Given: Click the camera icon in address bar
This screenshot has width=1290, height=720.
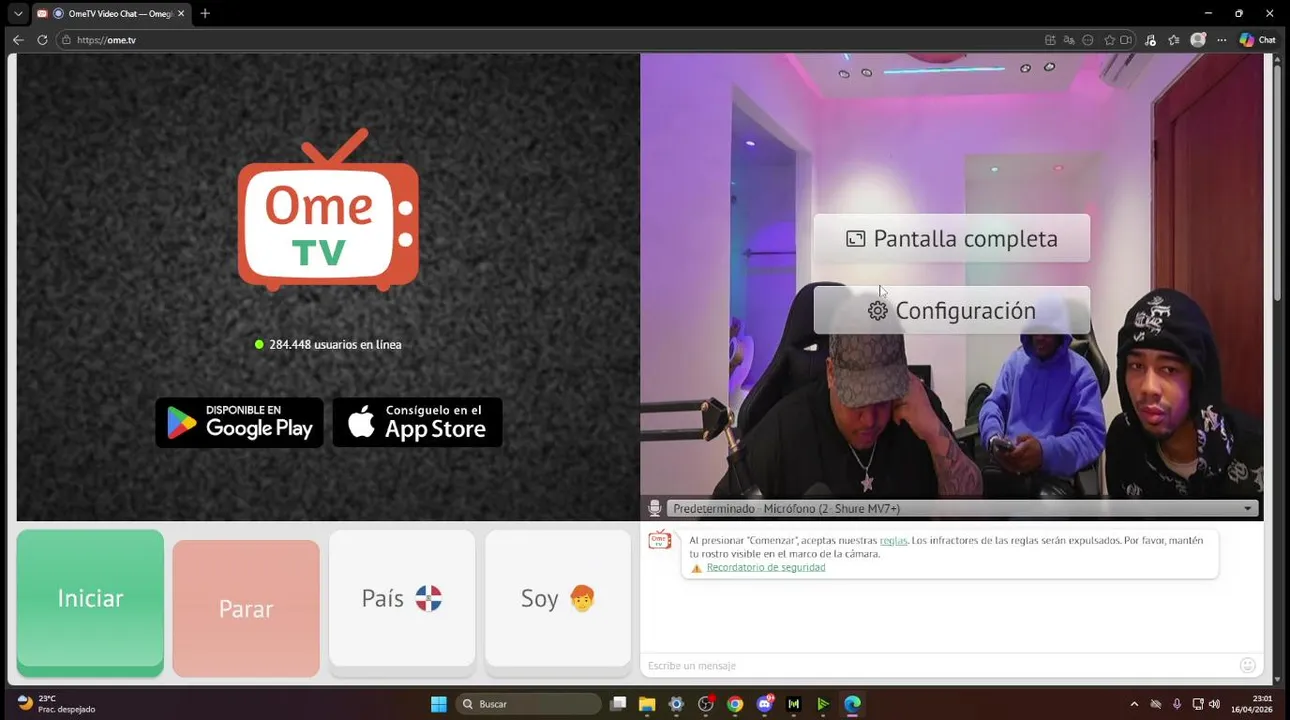Looking at the screenshot, I should pos(1126,40).
